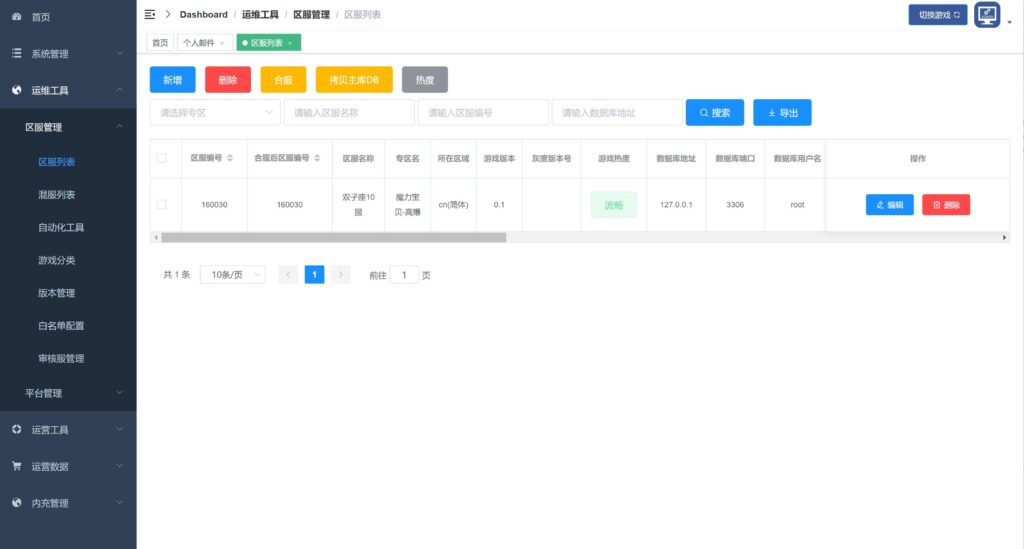Click the 127.0.0.1 database address cell
Viewport: 1024px width, 549px height.
[676, 204]
